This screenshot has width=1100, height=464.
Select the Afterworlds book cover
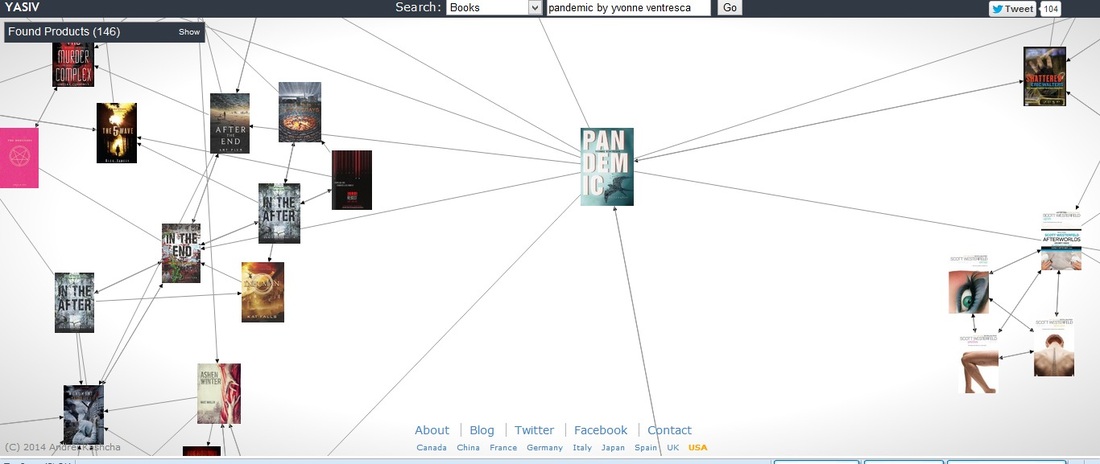[x=1061, y=240]
